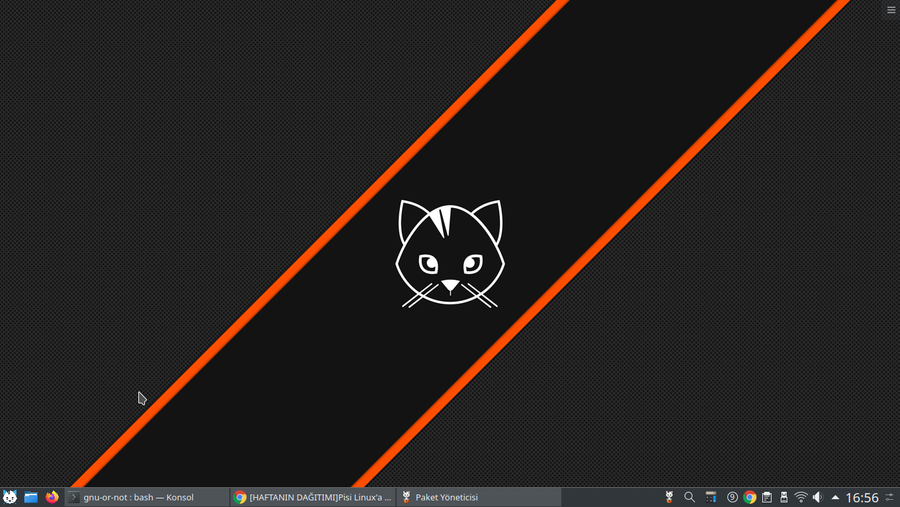Launch Firefox from the panel
Image resolution: width=900 pixels, height=507 pixels.
click(x=52, y=497)
